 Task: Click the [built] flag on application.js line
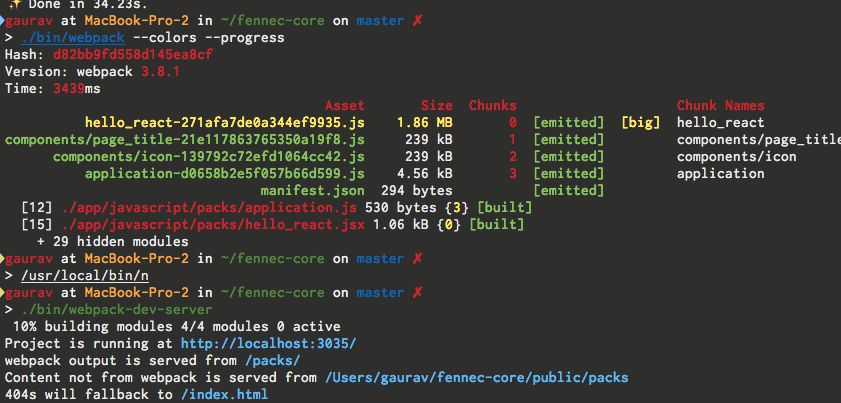504,208
